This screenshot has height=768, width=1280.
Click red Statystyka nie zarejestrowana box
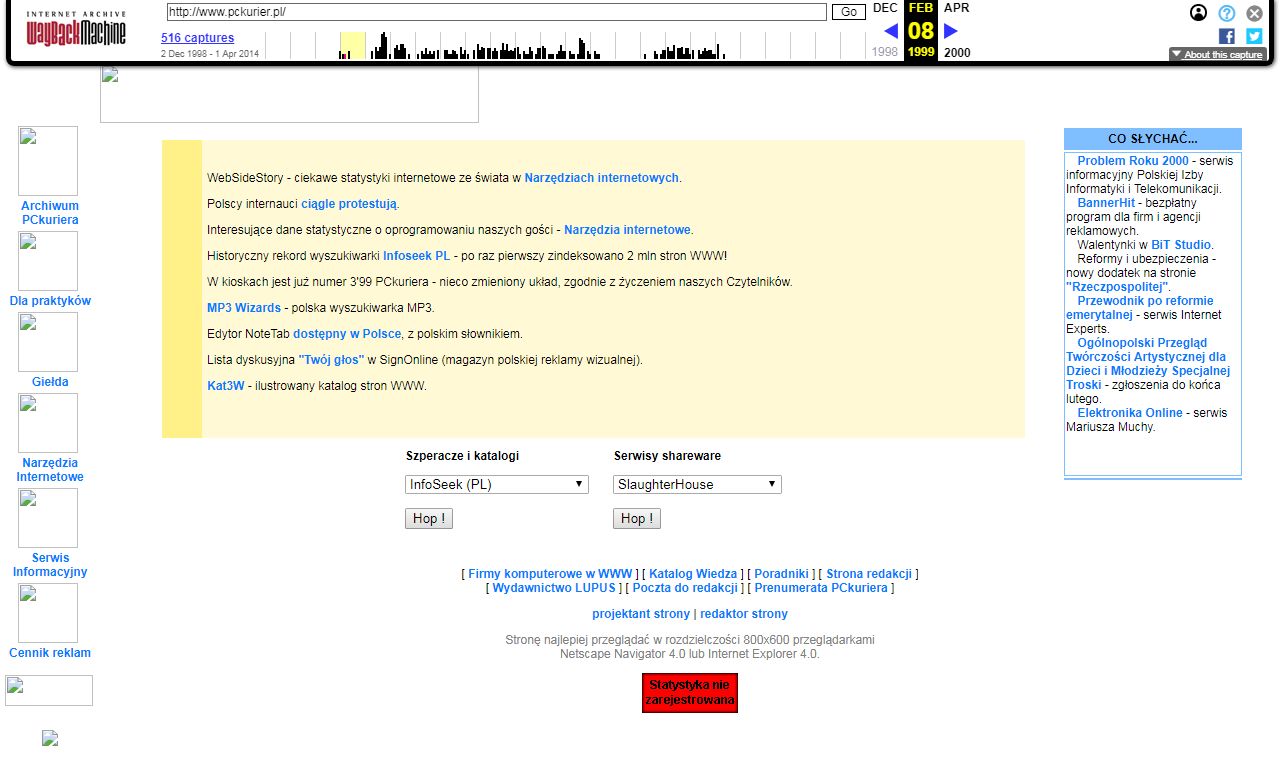coord(690,693)
